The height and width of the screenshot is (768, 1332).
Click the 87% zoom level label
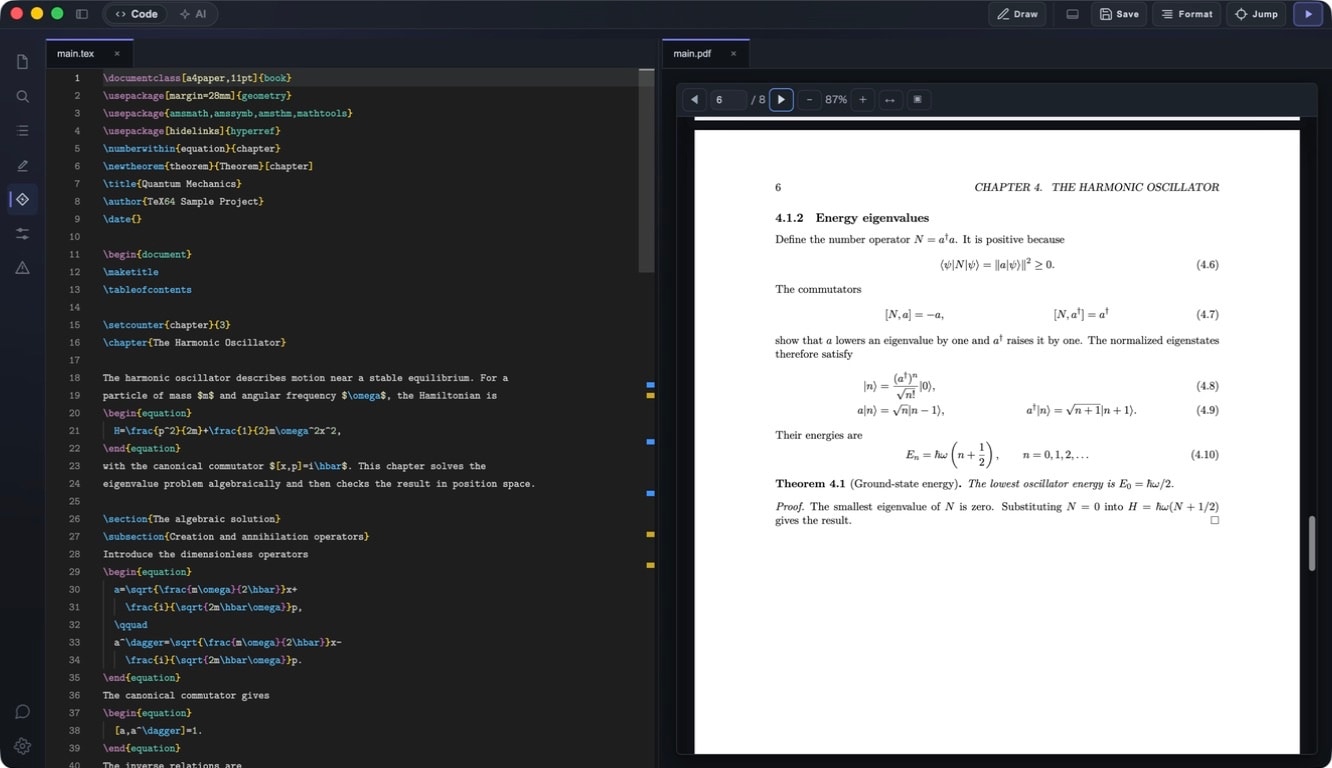tap(836, 100)
